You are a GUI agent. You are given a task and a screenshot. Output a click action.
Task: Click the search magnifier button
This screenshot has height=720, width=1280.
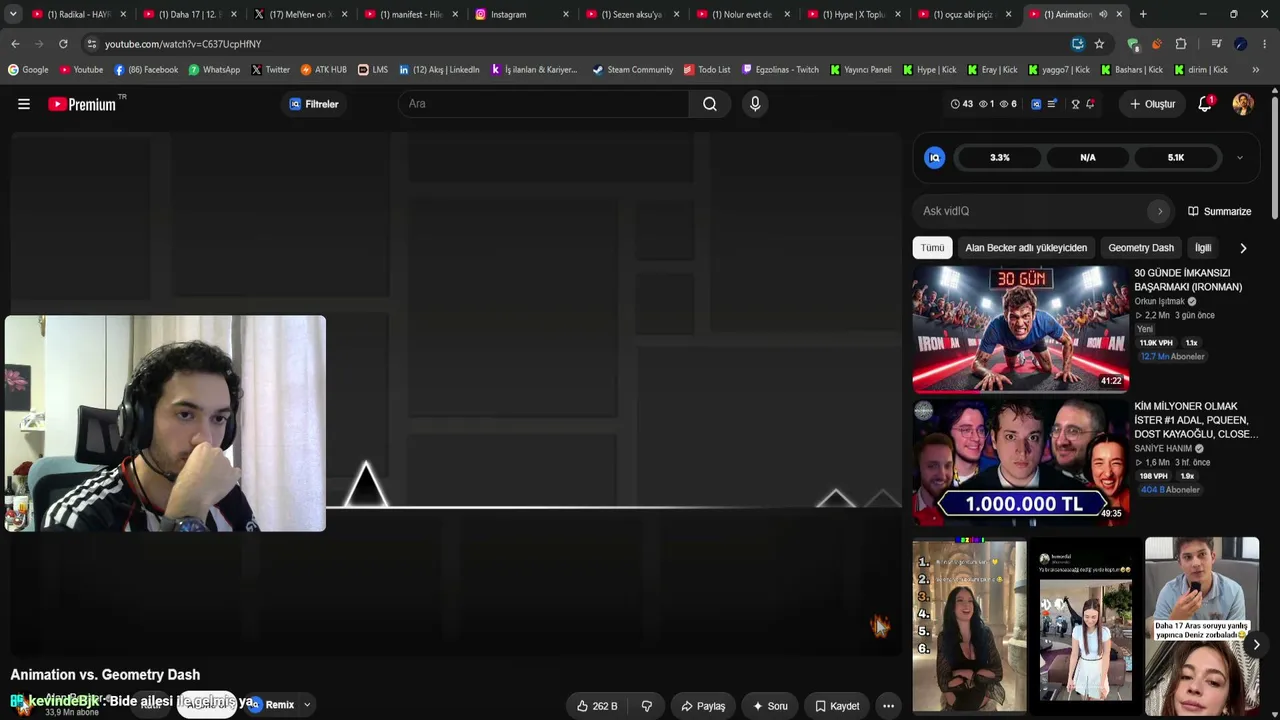(710, 104)
